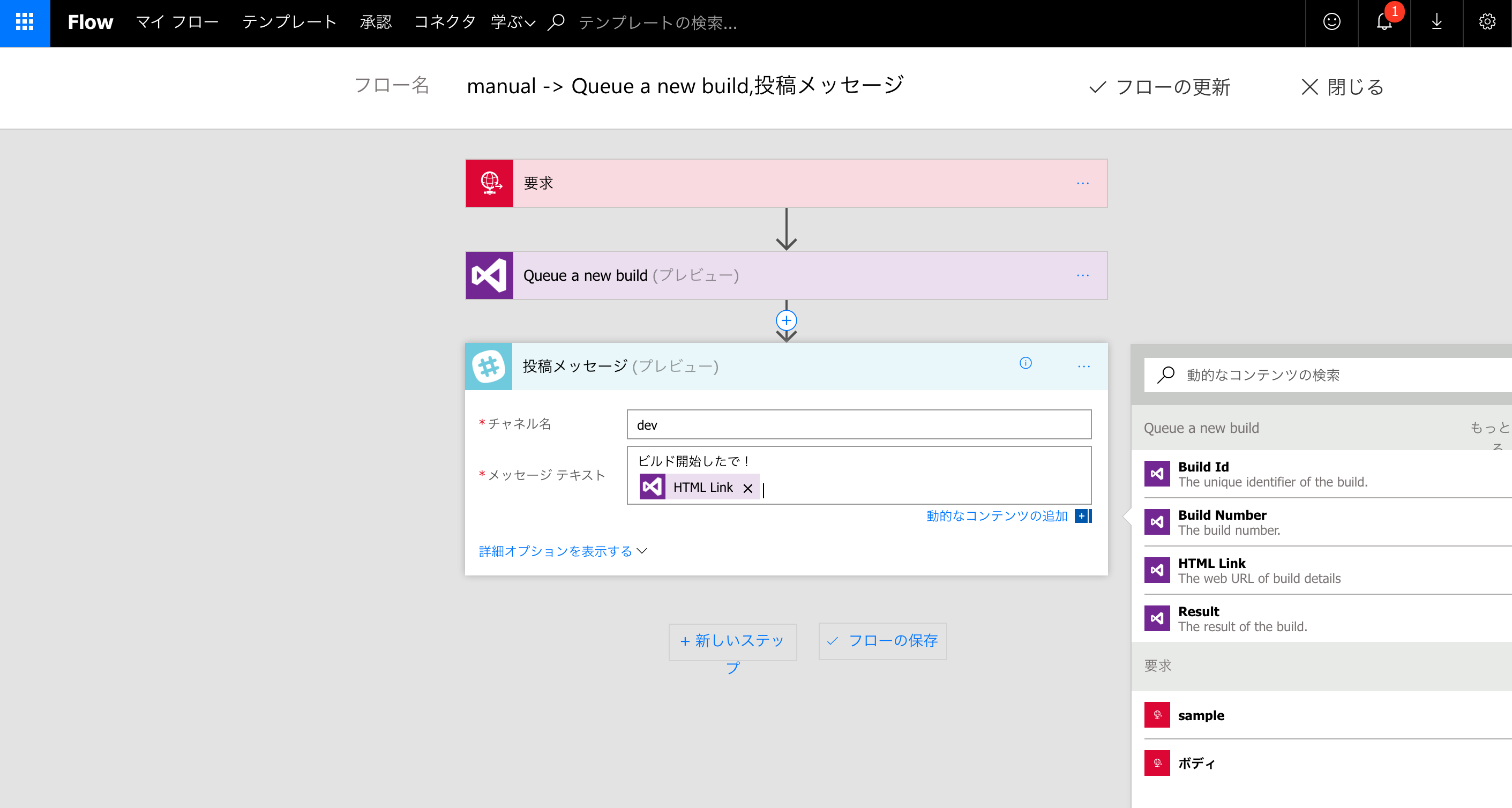Viewport: 1512px width, 808px height.
Task: Click the template search magnifier icon
Action: click(x=556, y=23)
